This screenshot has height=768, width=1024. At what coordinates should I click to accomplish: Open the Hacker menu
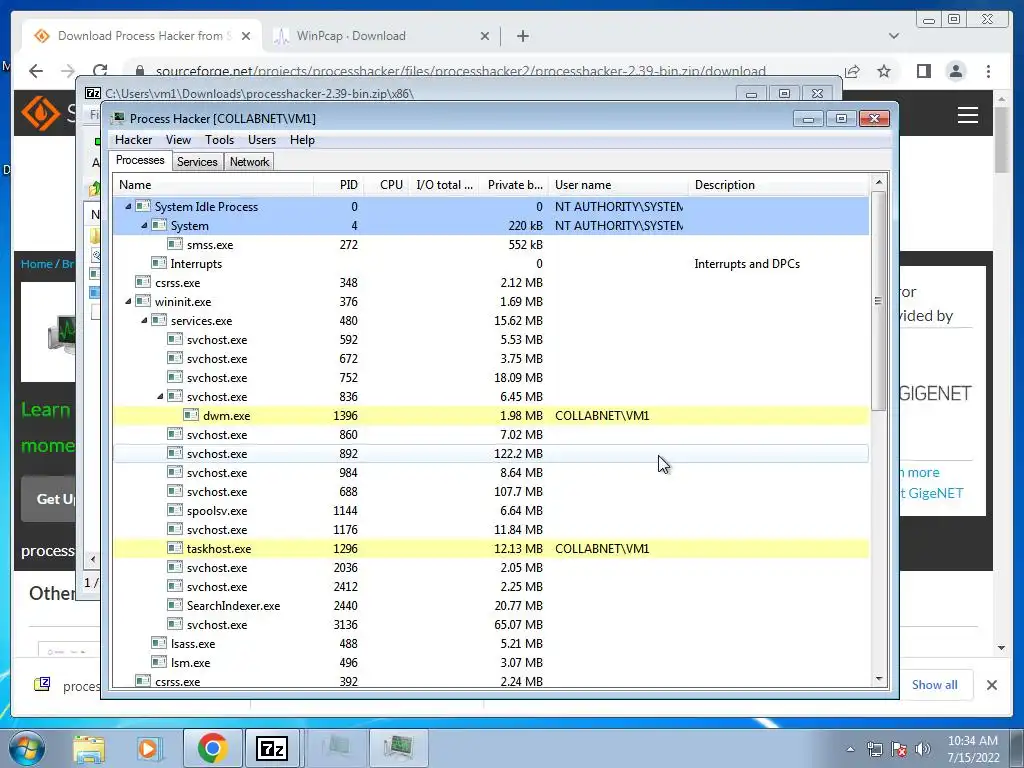pyautogui.click(x=133, y=140)
